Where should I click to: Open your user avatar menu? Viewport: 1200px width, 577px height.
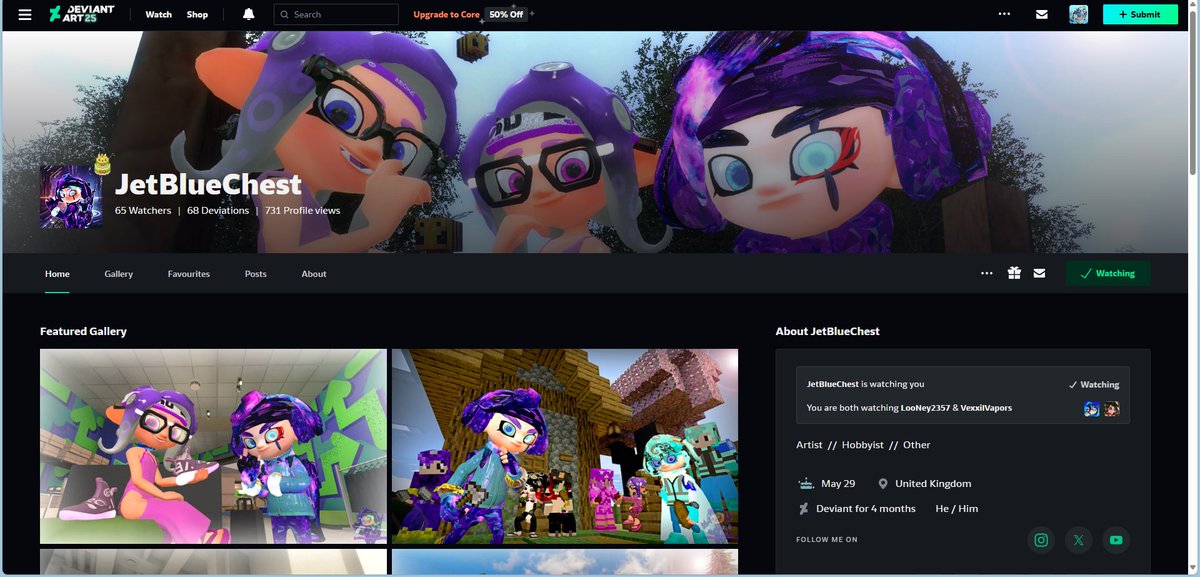(x=1078, y=15)
